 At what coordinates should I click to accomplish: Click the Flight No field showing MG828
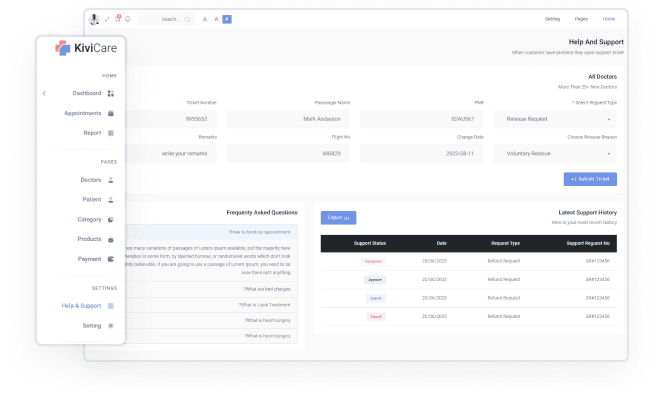(288, 154)
